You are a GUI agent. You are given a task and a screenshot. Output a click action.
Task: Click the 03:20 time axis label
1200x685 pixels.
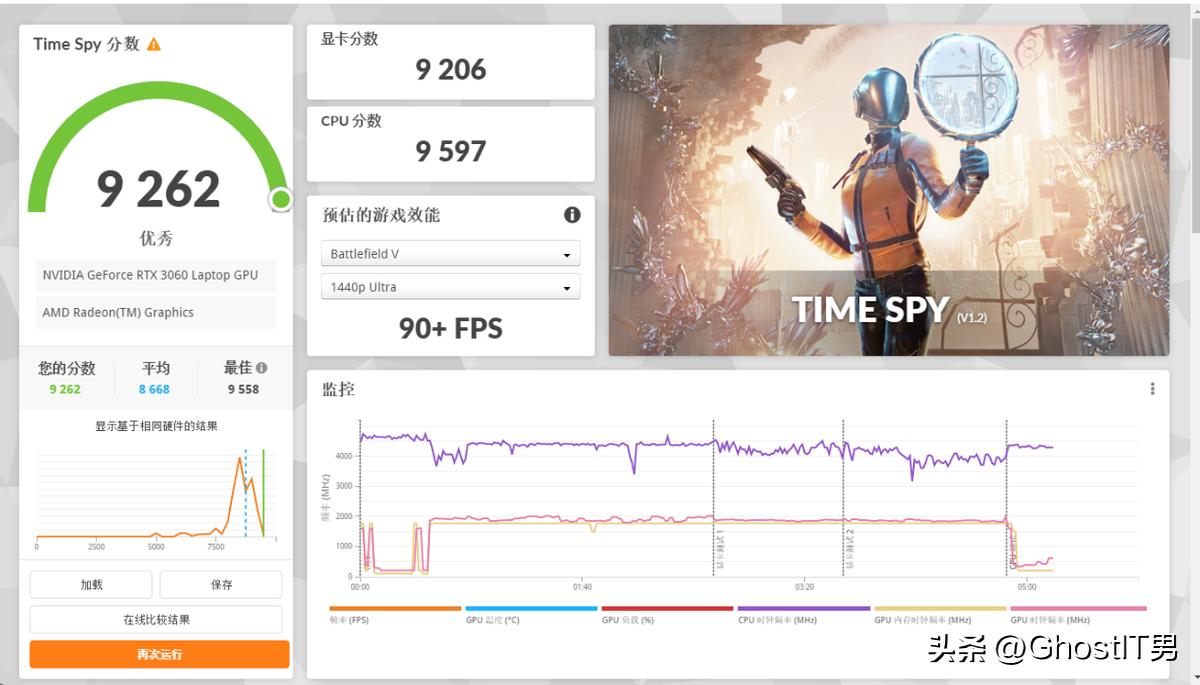804,587
